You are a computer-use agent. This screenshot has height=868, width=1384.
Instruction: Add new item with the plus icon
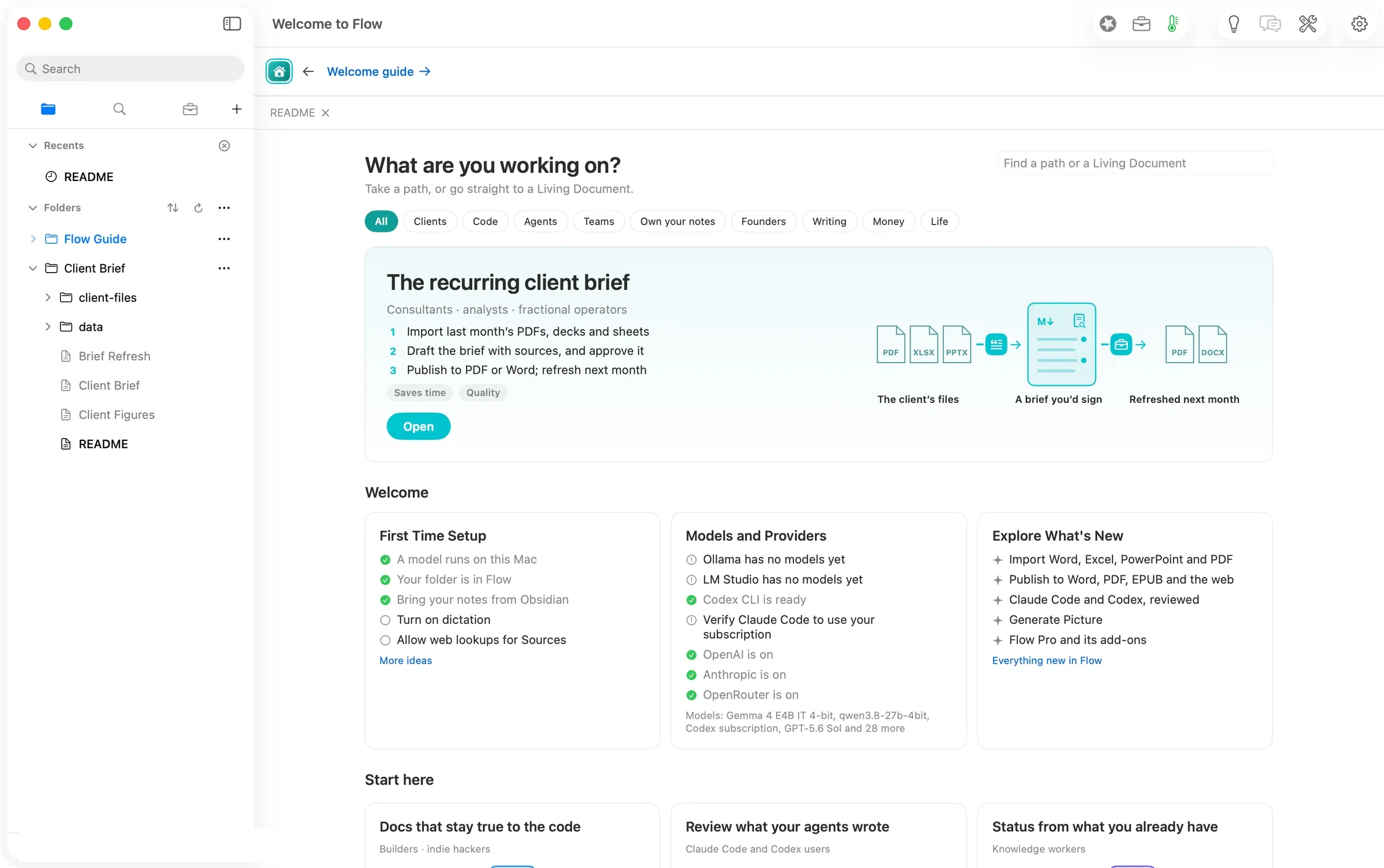[x=236, y=109]
